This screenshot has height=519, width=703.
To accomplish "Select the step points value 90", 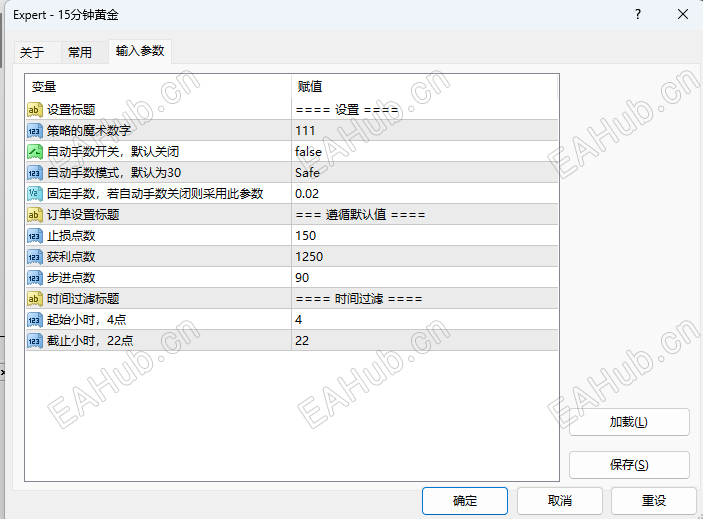I will pyautogui.click(x=425, y=278).
